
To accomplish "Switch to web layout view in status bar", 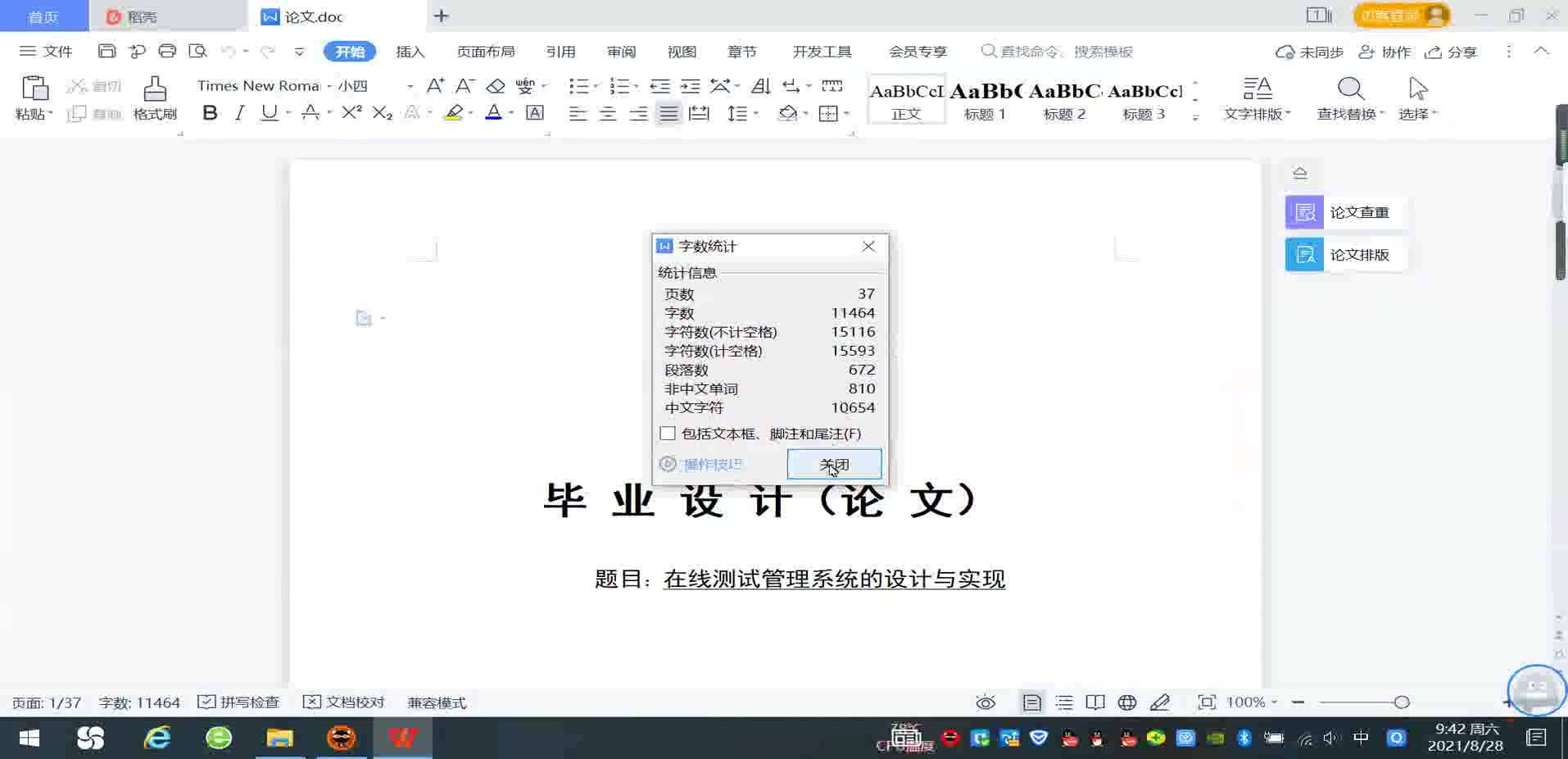I will (1127, 702).
